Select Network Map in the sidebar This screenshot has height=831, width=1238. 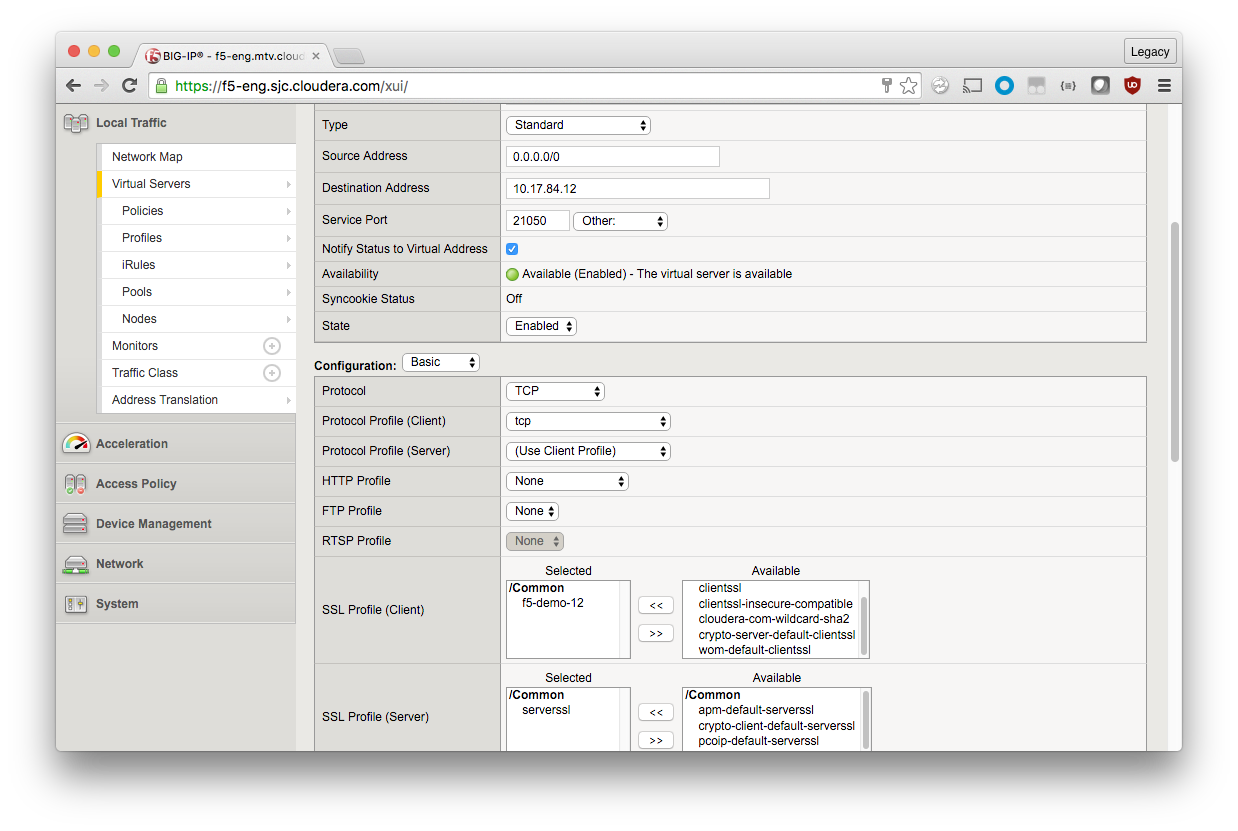coord(147,157)
